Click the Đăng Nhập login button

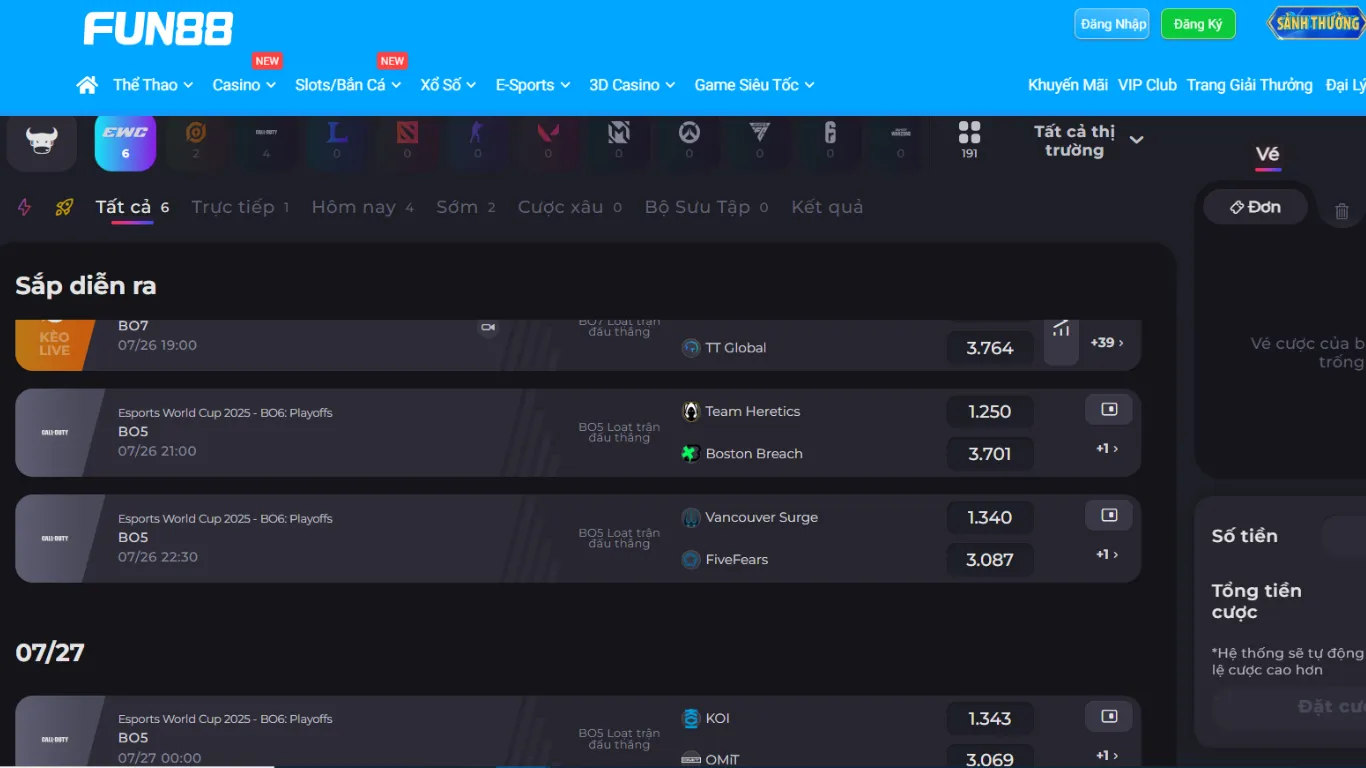coord(1111,24)
